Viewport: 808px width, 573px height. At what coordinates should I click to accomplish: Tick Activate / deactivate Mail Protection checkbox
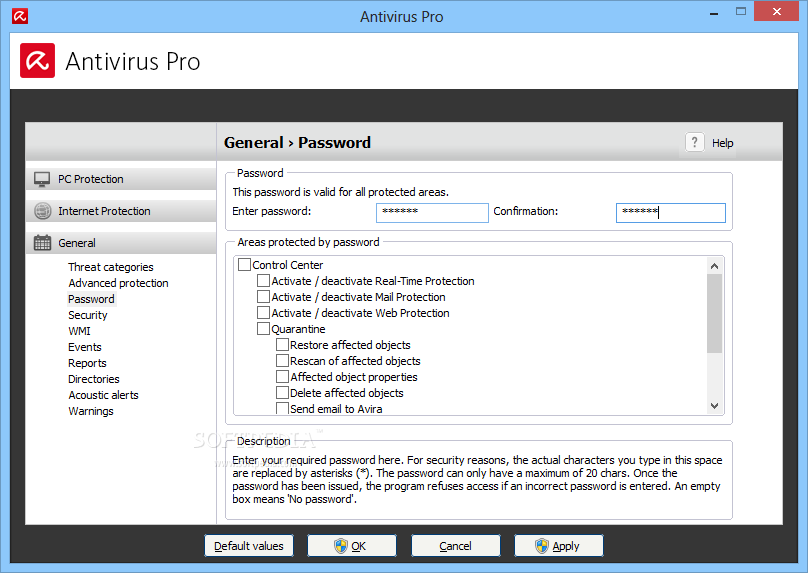pyautogui.click(x=263, y=297)
